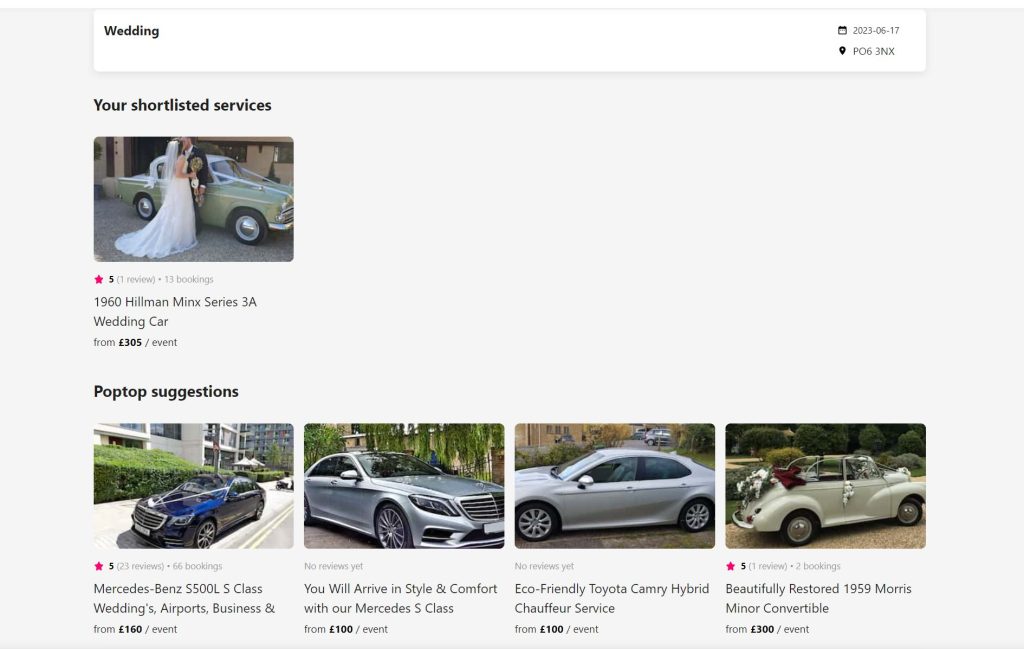Open the white Morris Minor Convertible photo
Screen dimensions: 1024x649
(825, 486)
